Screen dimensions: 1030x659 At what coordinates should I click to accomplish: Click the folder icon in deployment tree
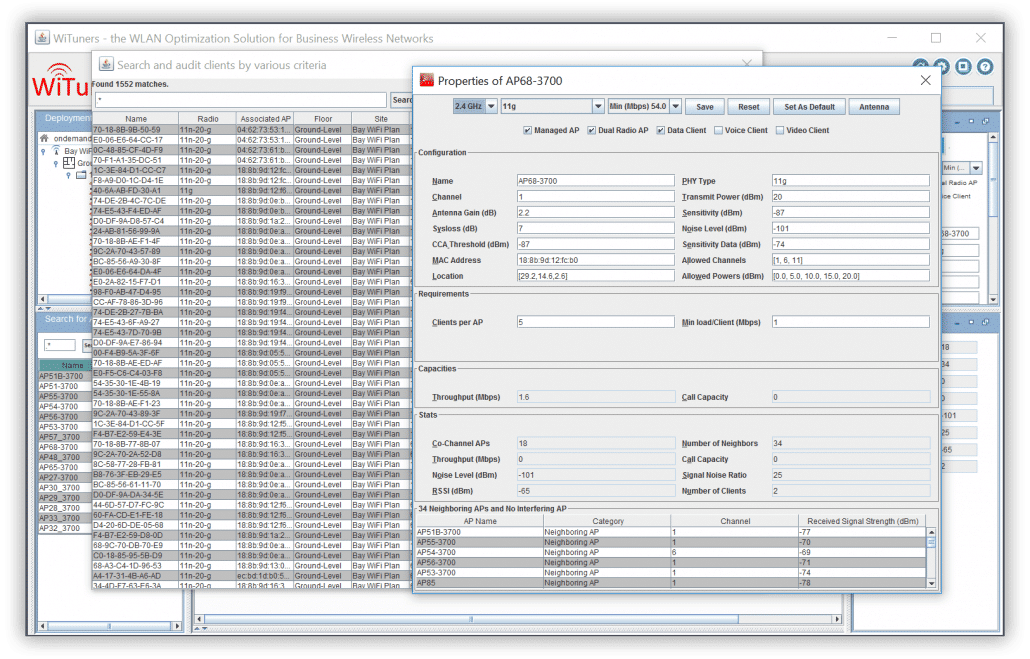click(81, 175)
